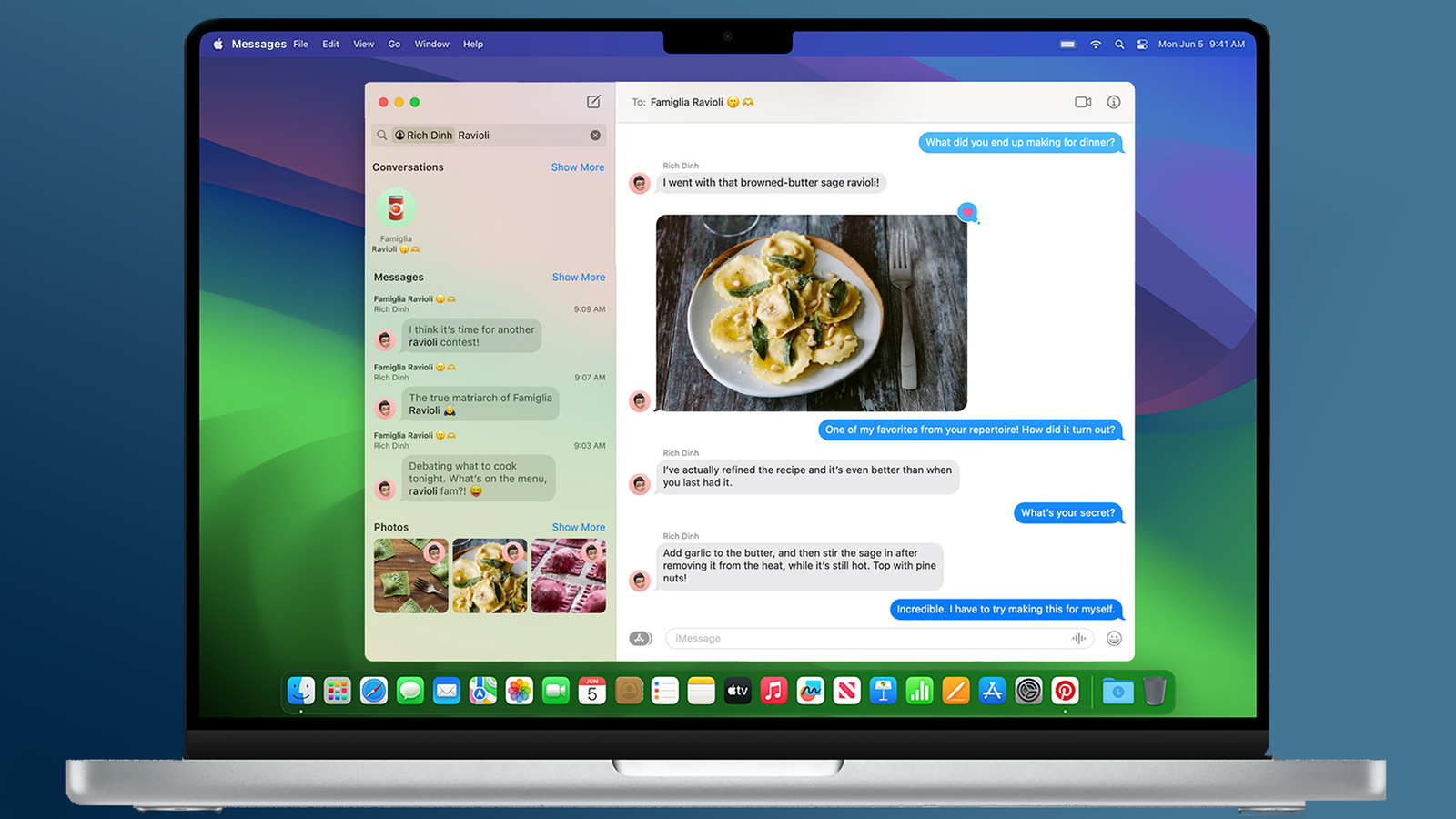1456x819 pixels.
Task: Open FaceTime from the Dock
Action: pos(555,690)
